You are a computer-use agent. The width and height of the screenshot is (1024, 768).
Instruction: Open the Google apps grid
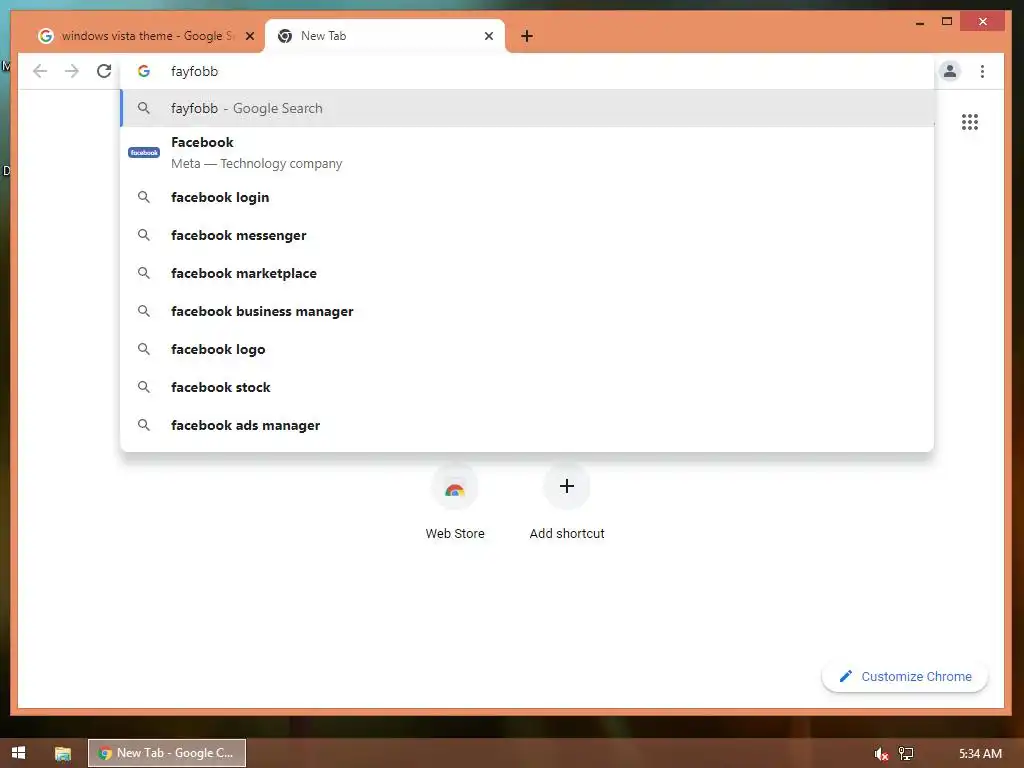970,122
